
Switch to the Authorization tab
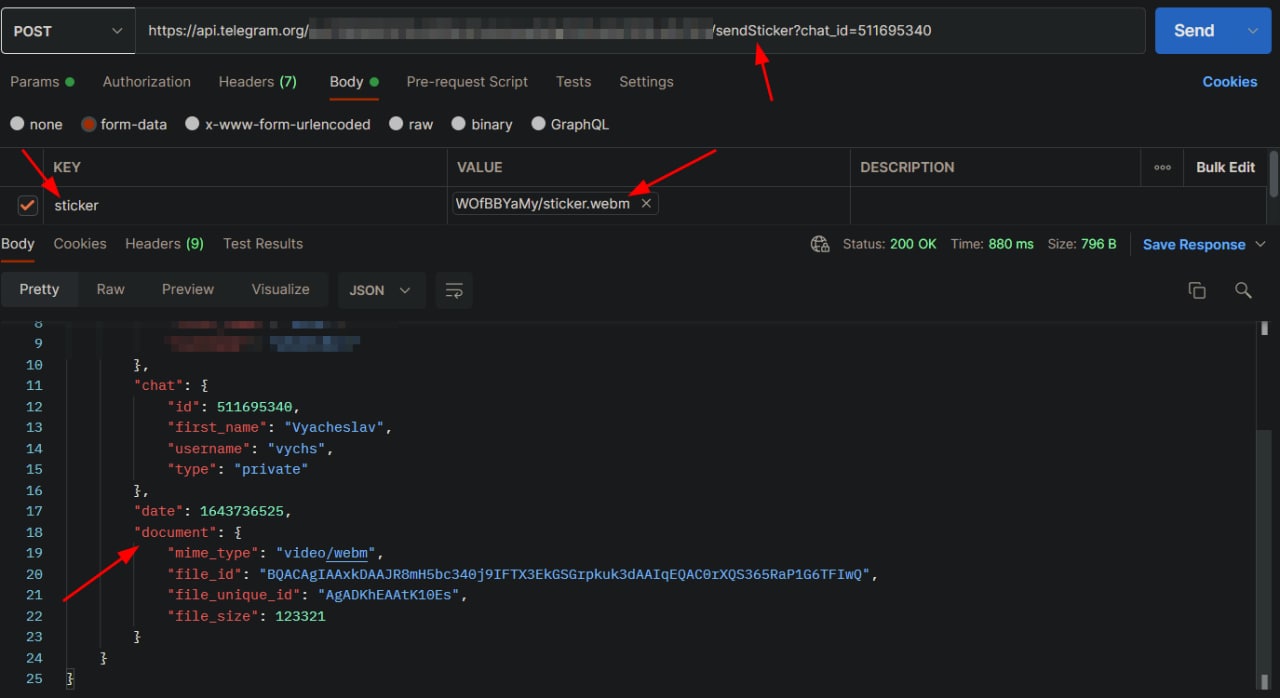click(146, 82)
